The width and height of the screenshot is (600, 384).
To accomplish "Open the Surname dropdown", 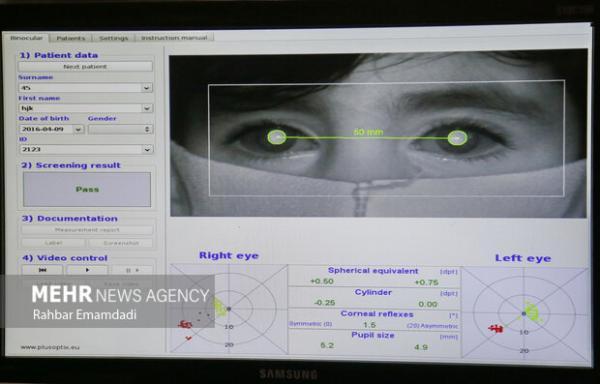I will click(146, 88).
